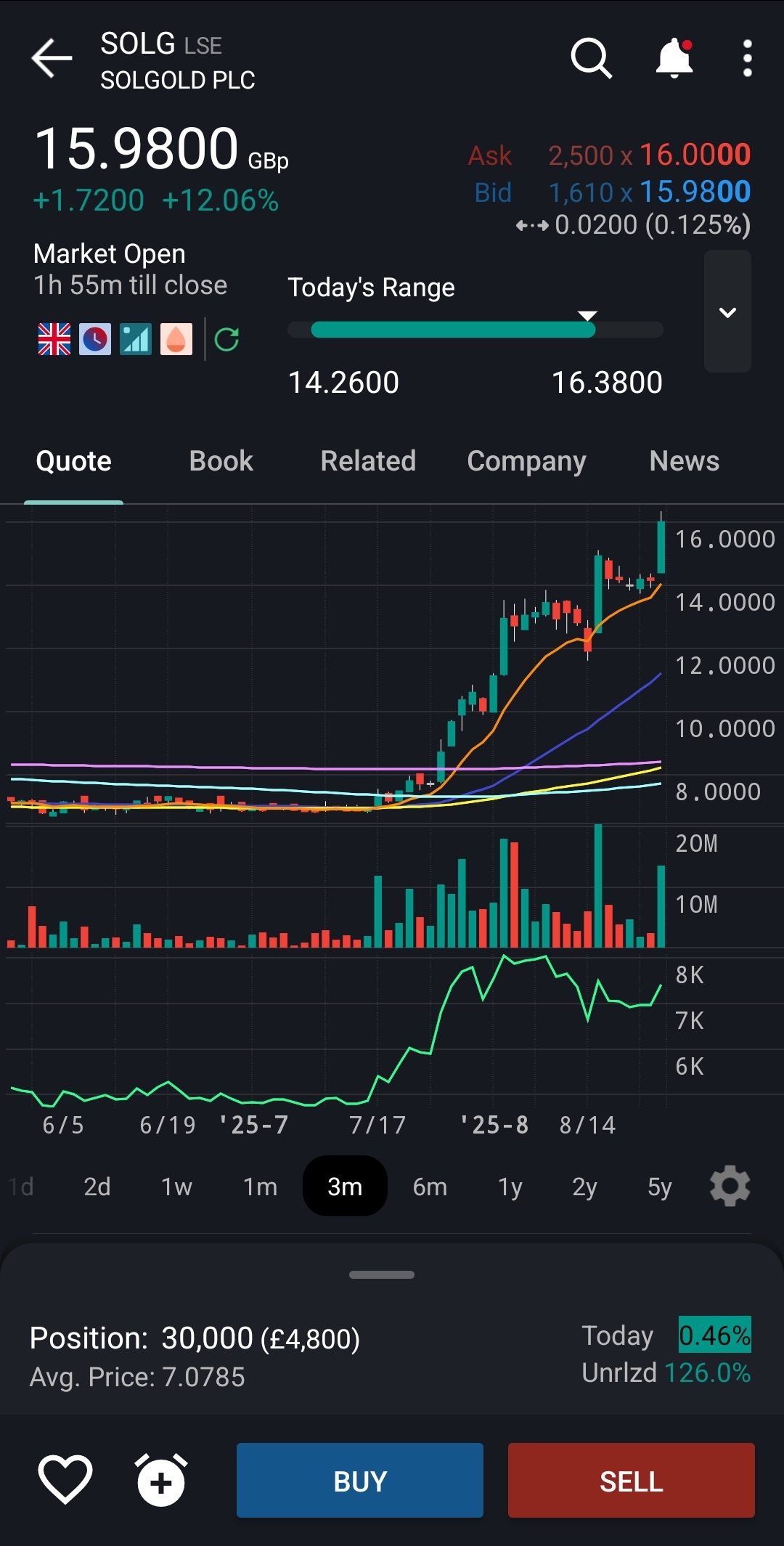The image size is (784, 1546).
Task: Create price alert with alarm-plus icon
Action: point(161,1480)
